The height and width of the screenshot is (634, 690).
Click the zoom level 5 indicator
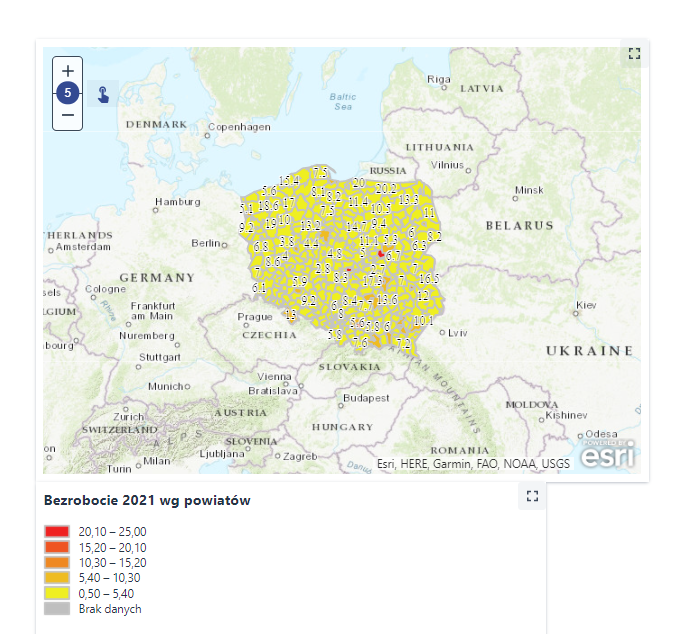67,93
